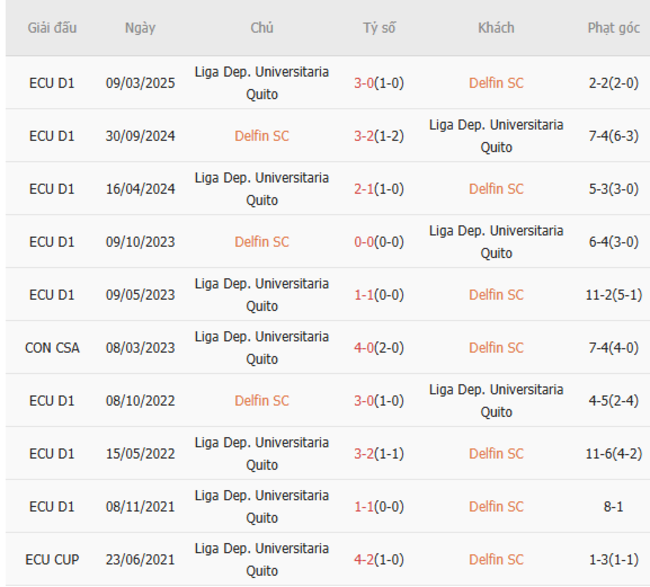Select the 'Tỷ số' column header

(379, 28)
